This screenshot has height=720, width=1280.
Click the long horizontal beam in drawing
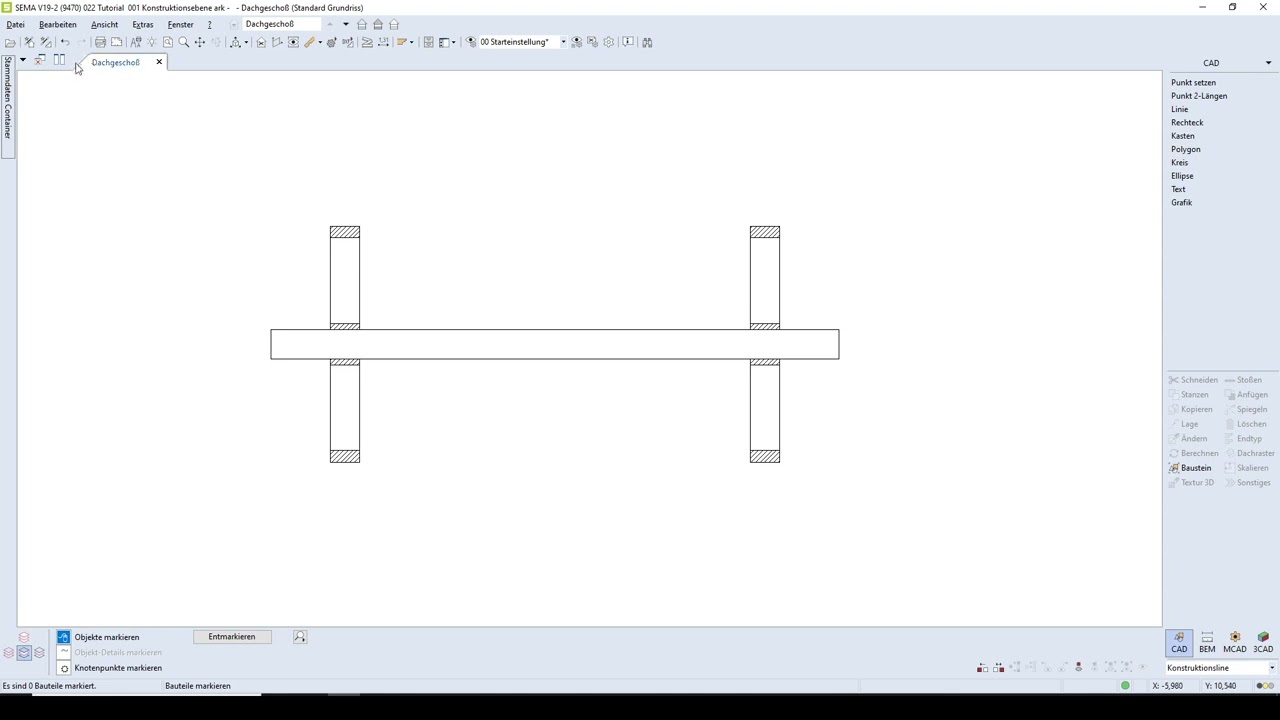tap(555, 344)
